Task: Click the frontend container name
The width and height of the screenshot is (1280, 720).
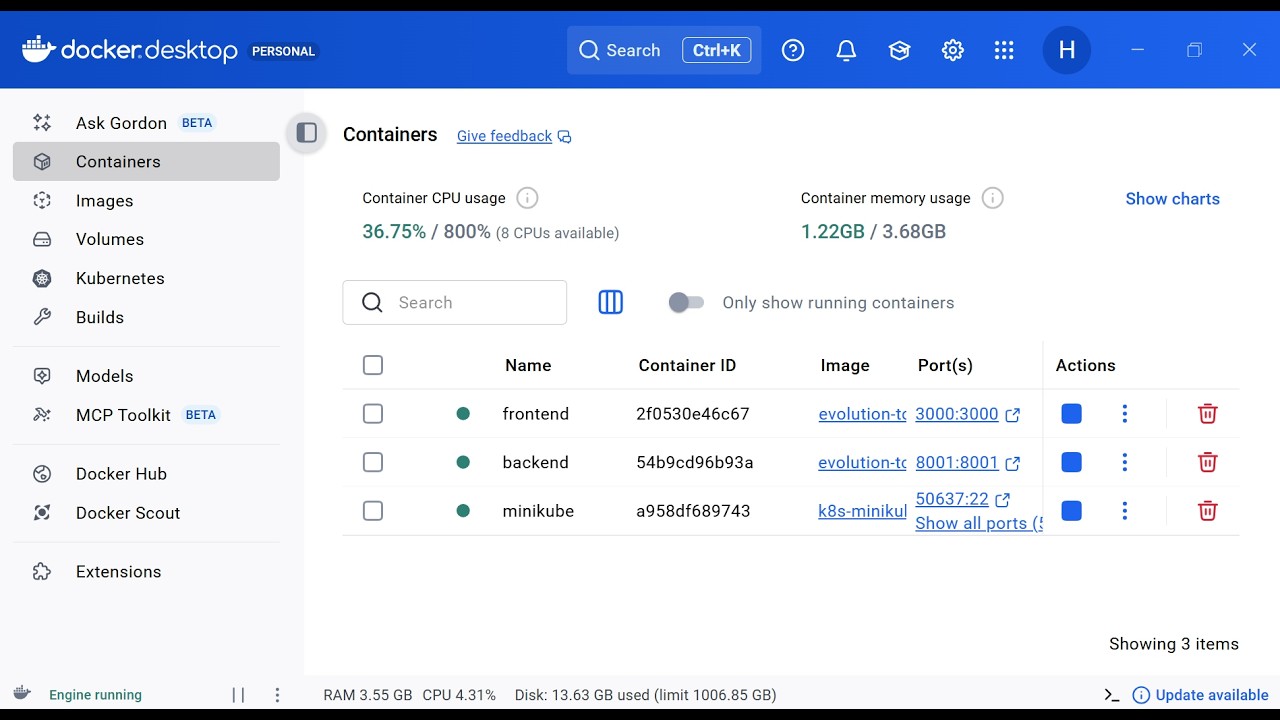Action: point(536,413)
